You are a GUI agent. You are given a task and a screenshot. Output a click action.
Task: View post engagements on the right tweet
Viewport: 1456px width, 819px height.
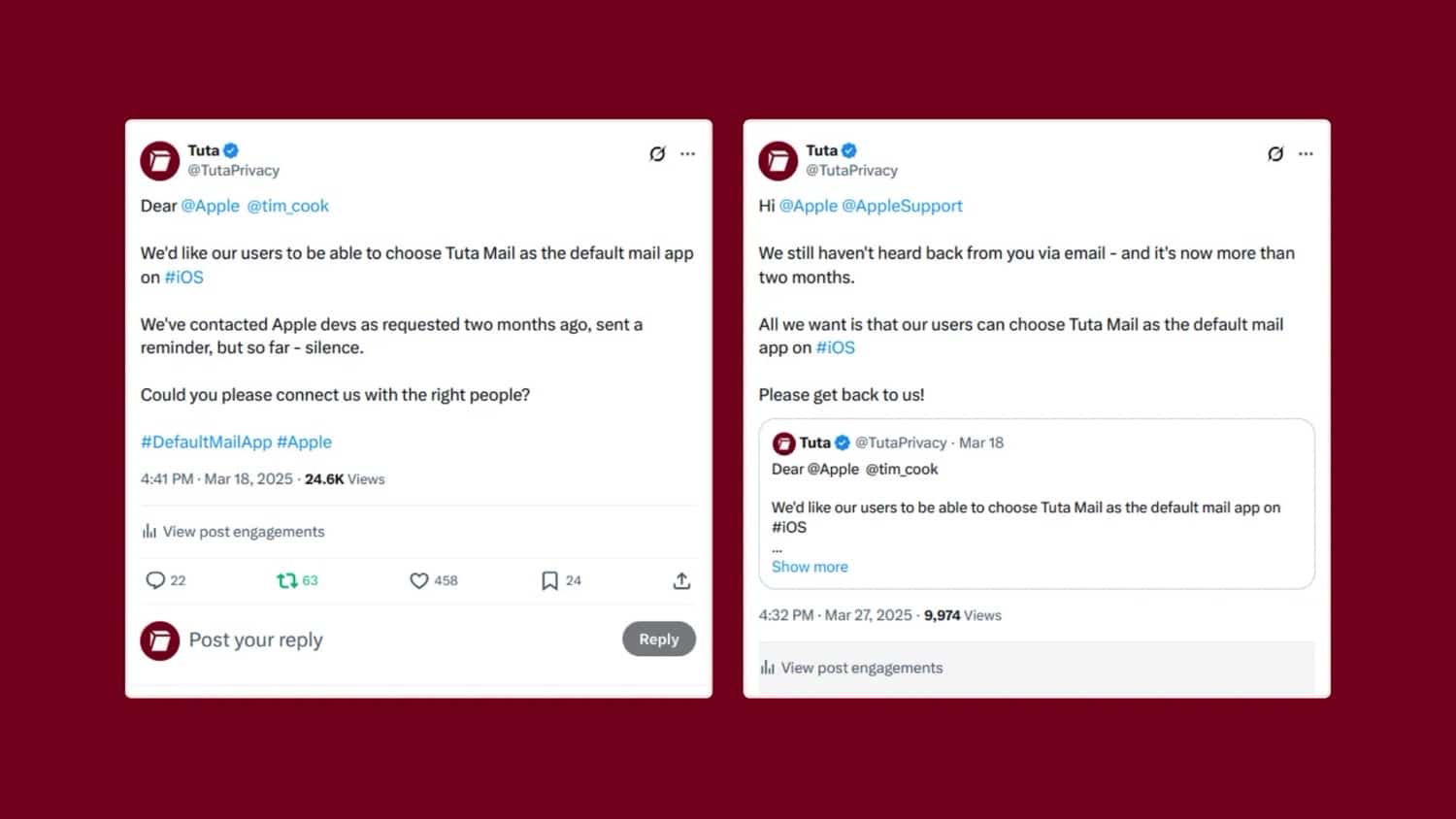coord(851,668)
